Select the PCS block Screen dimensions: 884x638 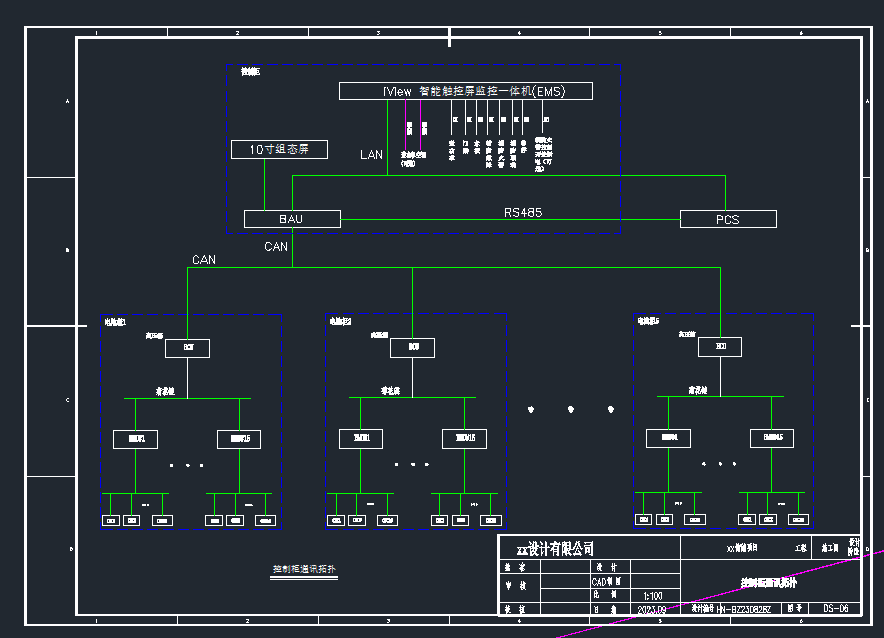(727, 219)
